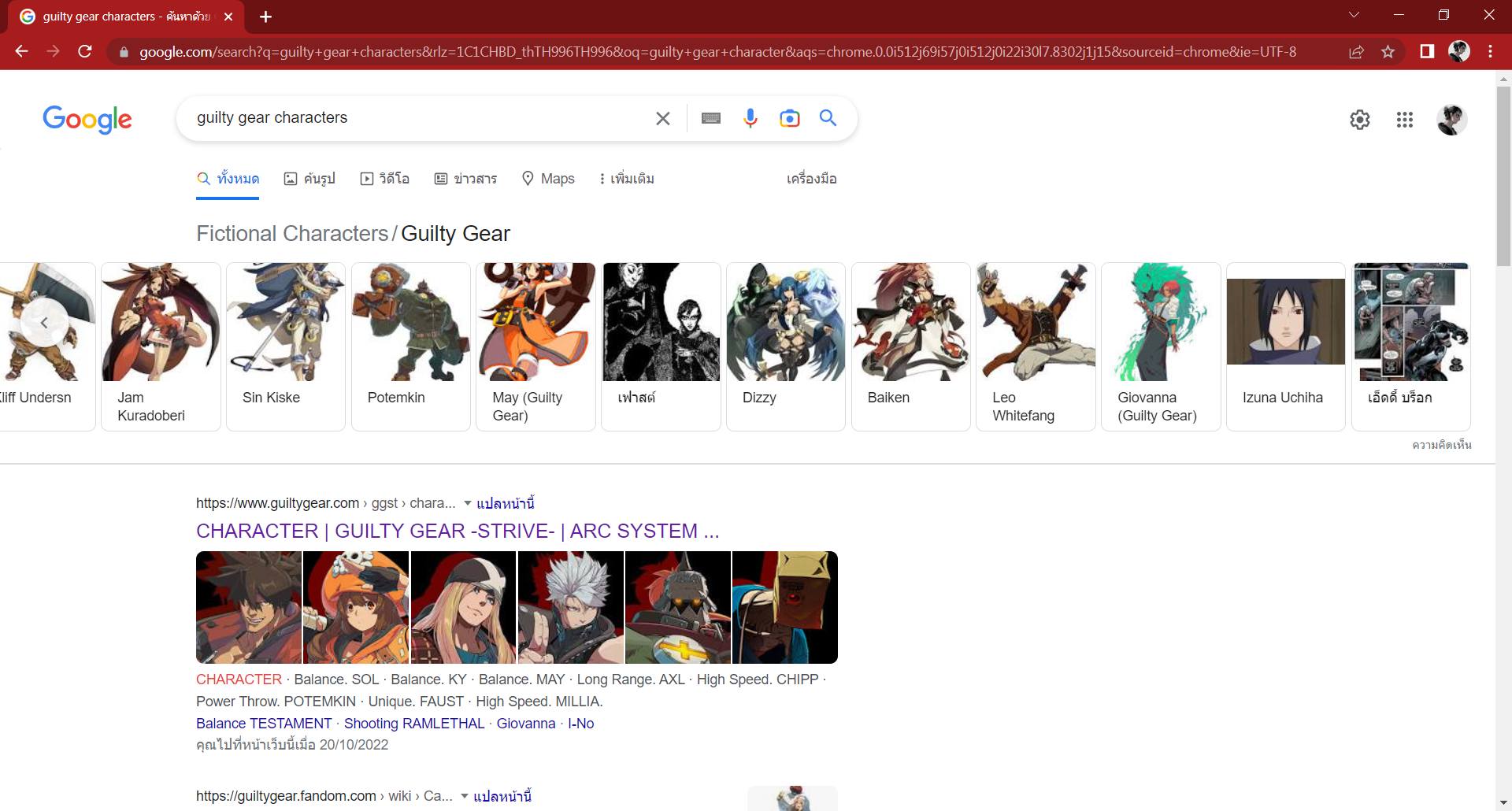This screenshot has width=1512, height=811.
Task: Go back to the previous page
Action: 21,52
